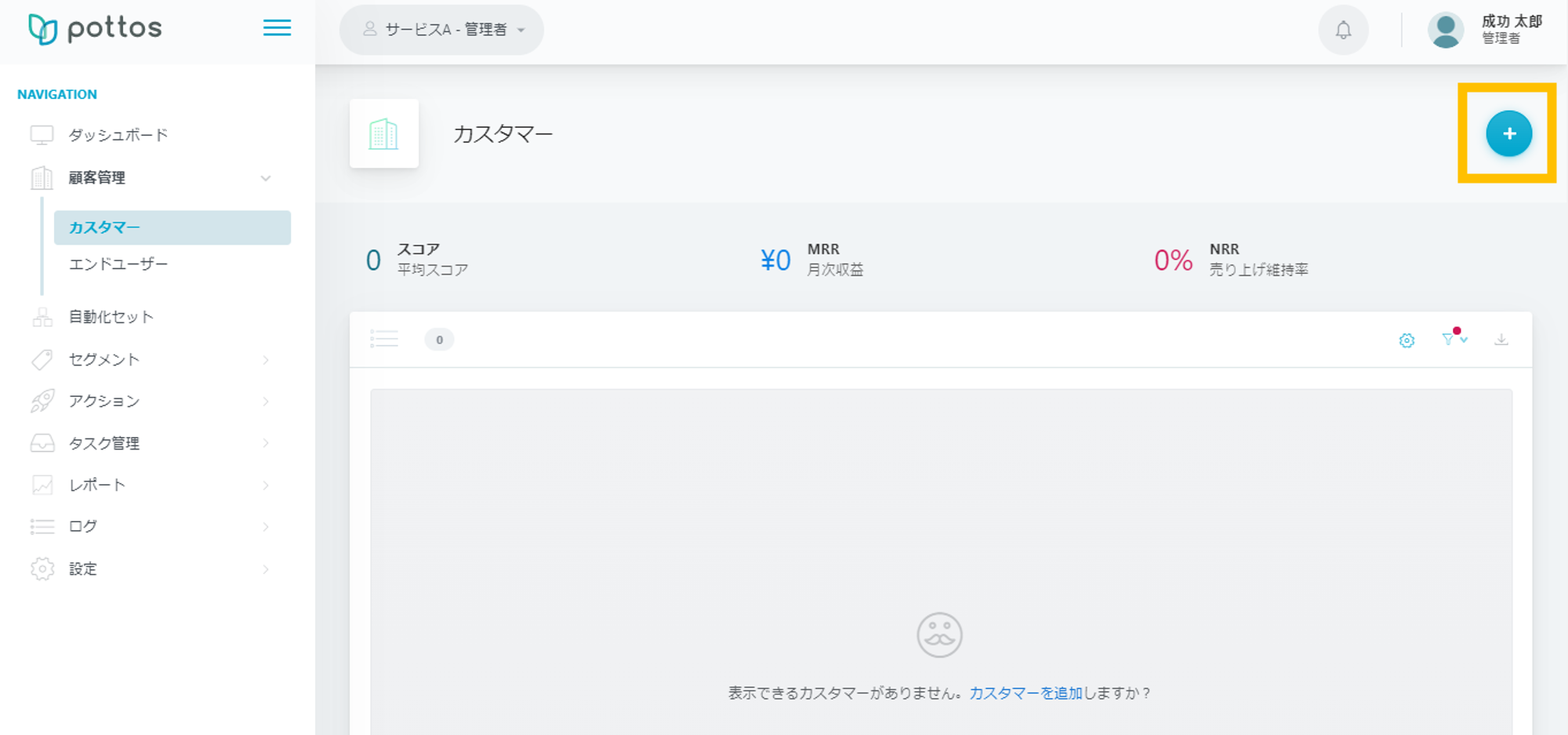
Task: Expand the セグメント chevron
Action: (266, 360)
